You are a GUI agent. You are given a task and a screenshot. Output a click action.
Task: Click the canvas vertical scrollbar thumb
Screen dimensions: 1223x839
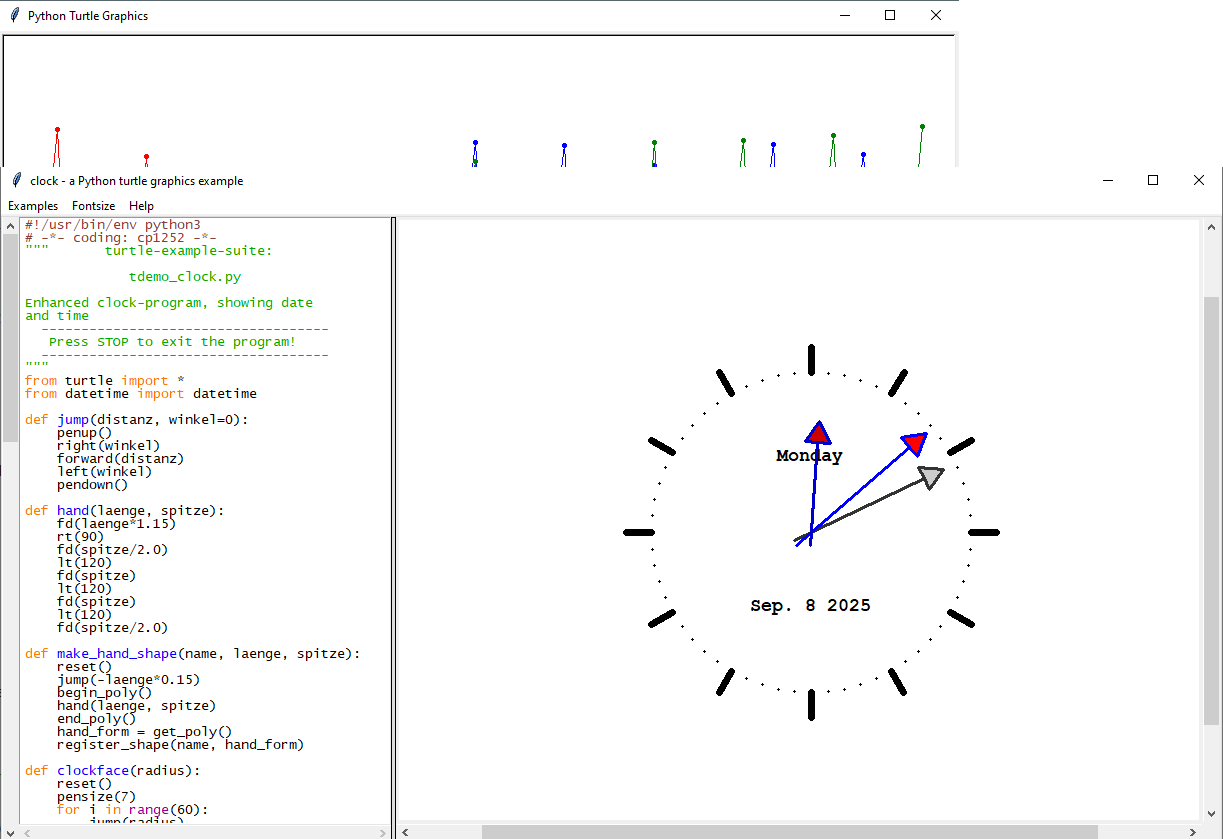tap(1211, 510)
